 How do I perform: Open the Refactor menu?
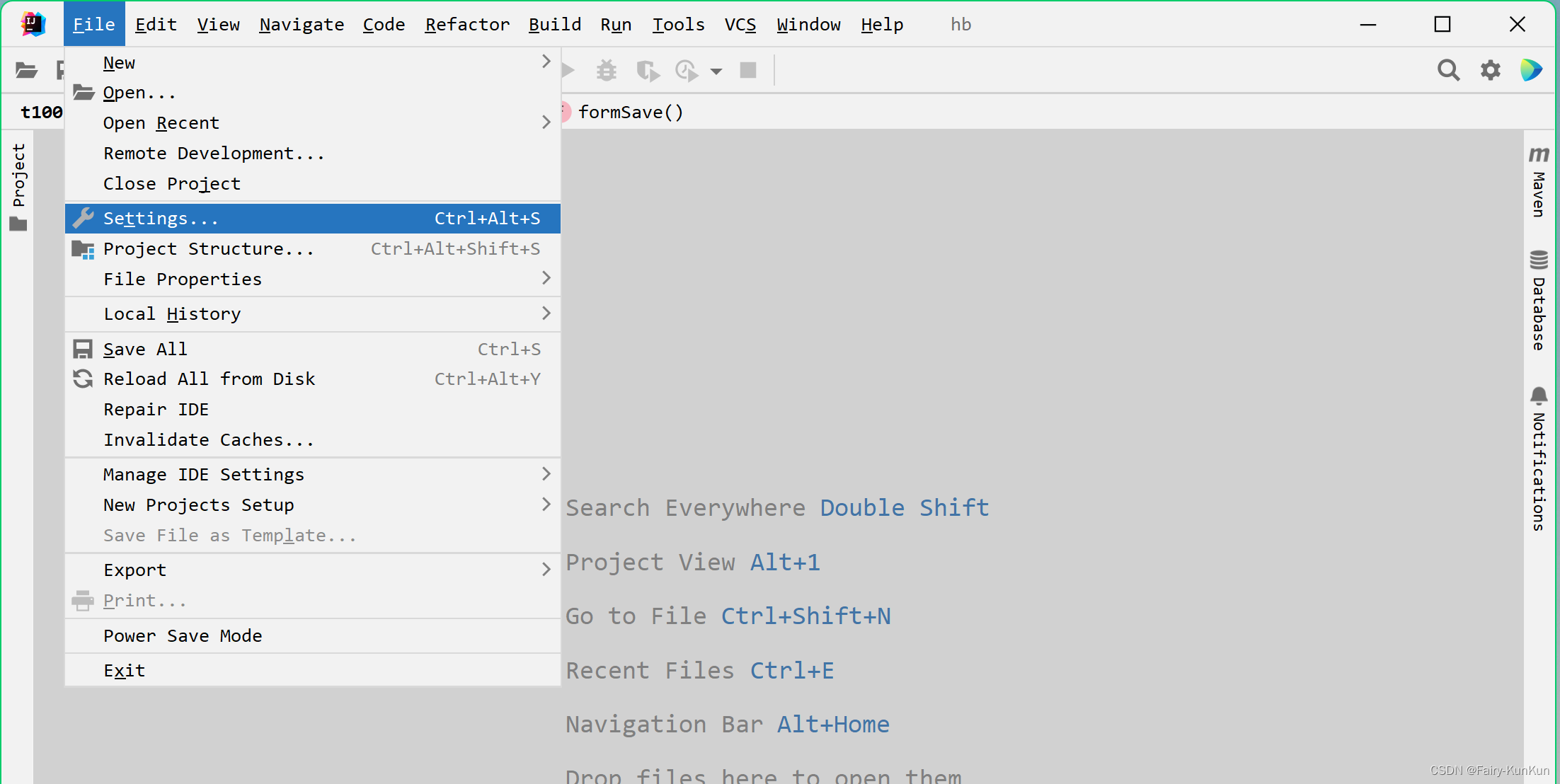coord(467,25)
